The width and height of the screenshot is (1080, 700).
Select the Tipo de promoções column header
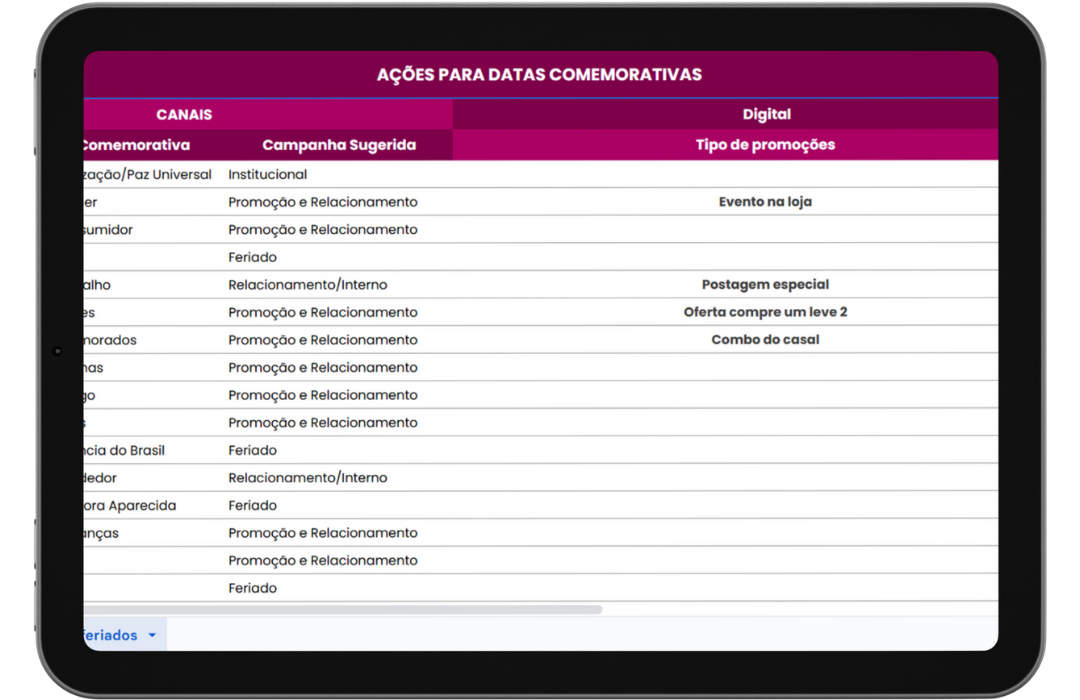pos(765,145)
